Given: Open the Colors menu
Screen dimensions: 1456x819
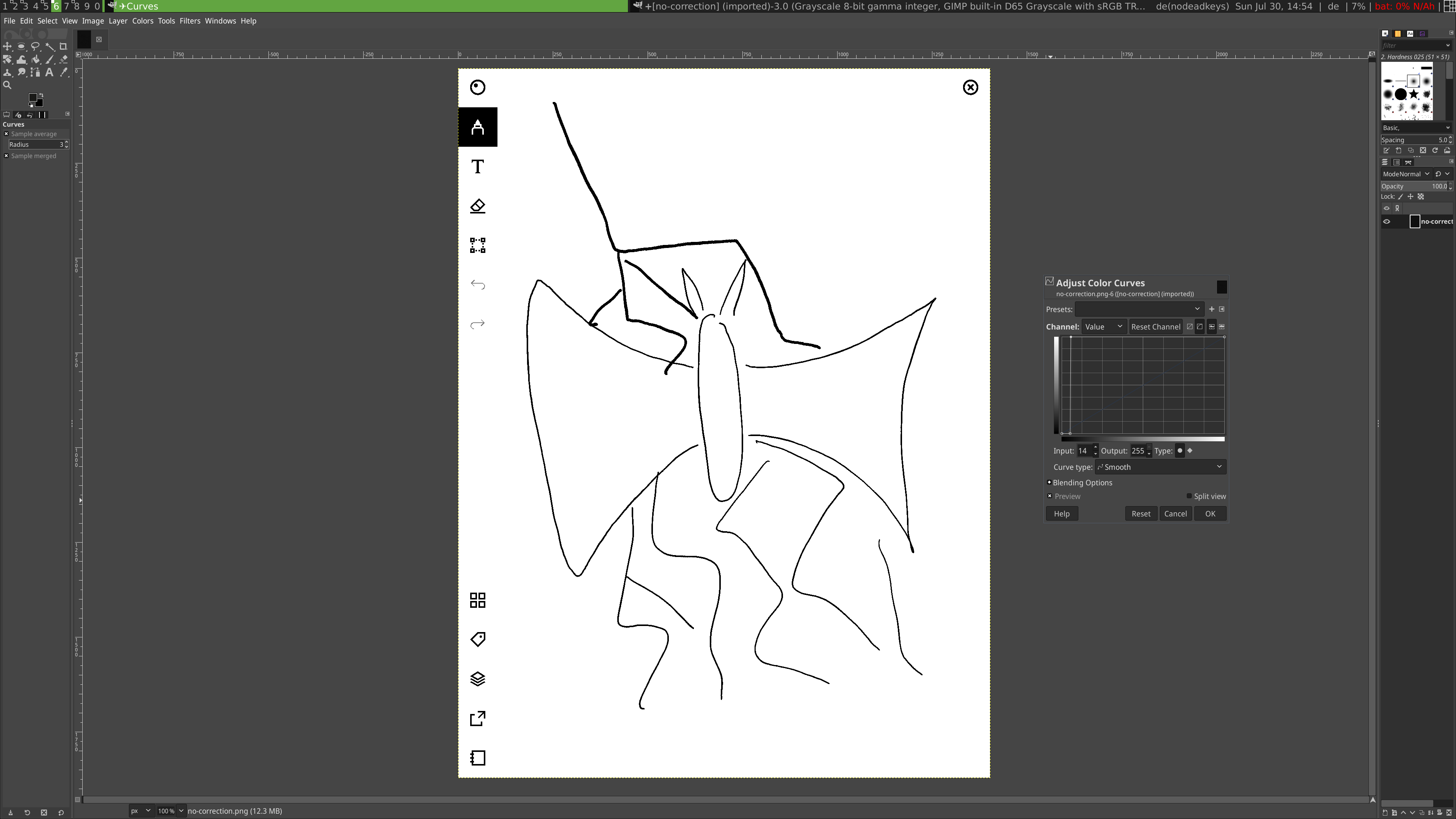Looking at the screenshot, I should 143,21.
